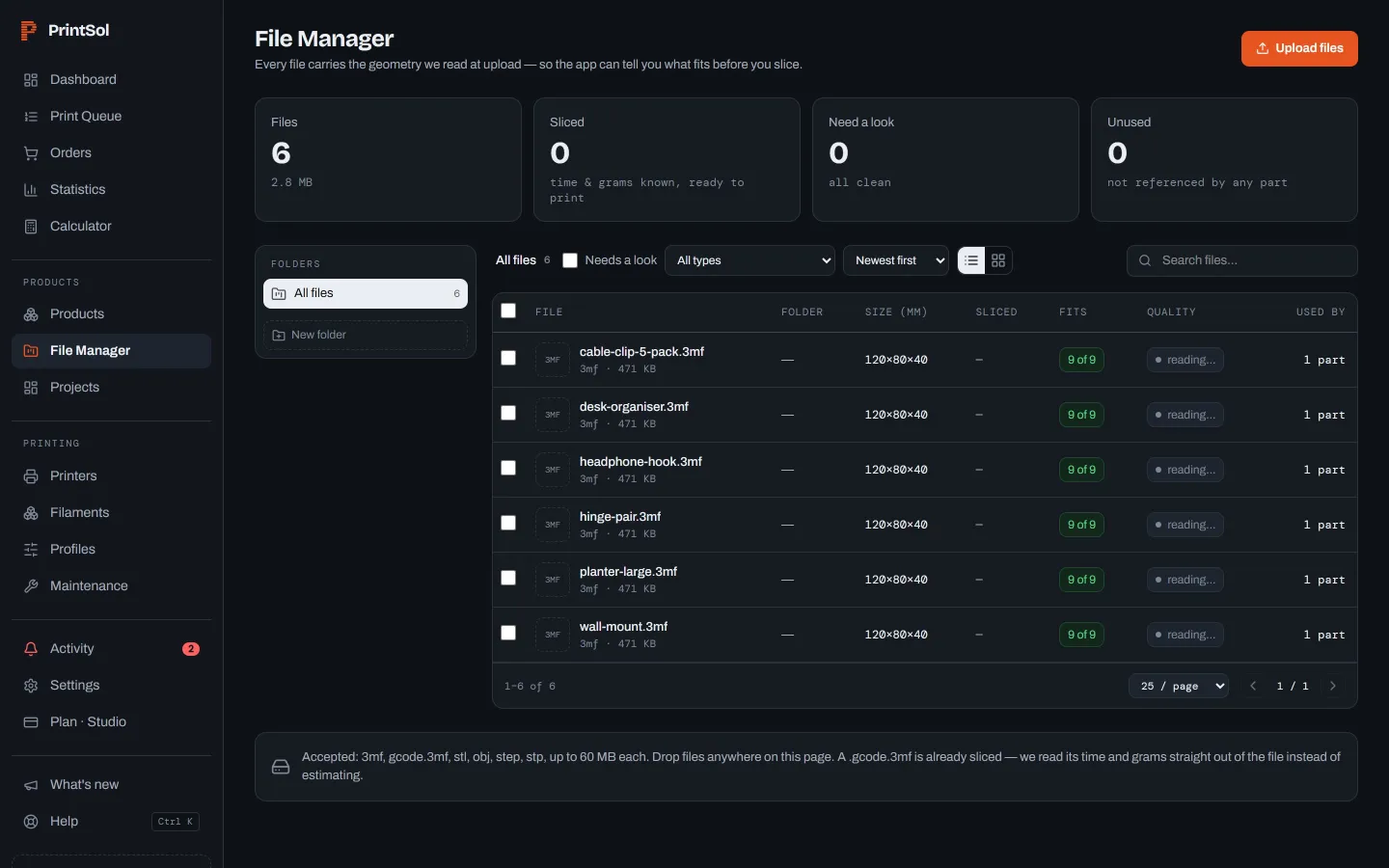Select the hinge-pair.3mf checkbox
This screenshot has width=1389, height=868.
click(508, 523)
